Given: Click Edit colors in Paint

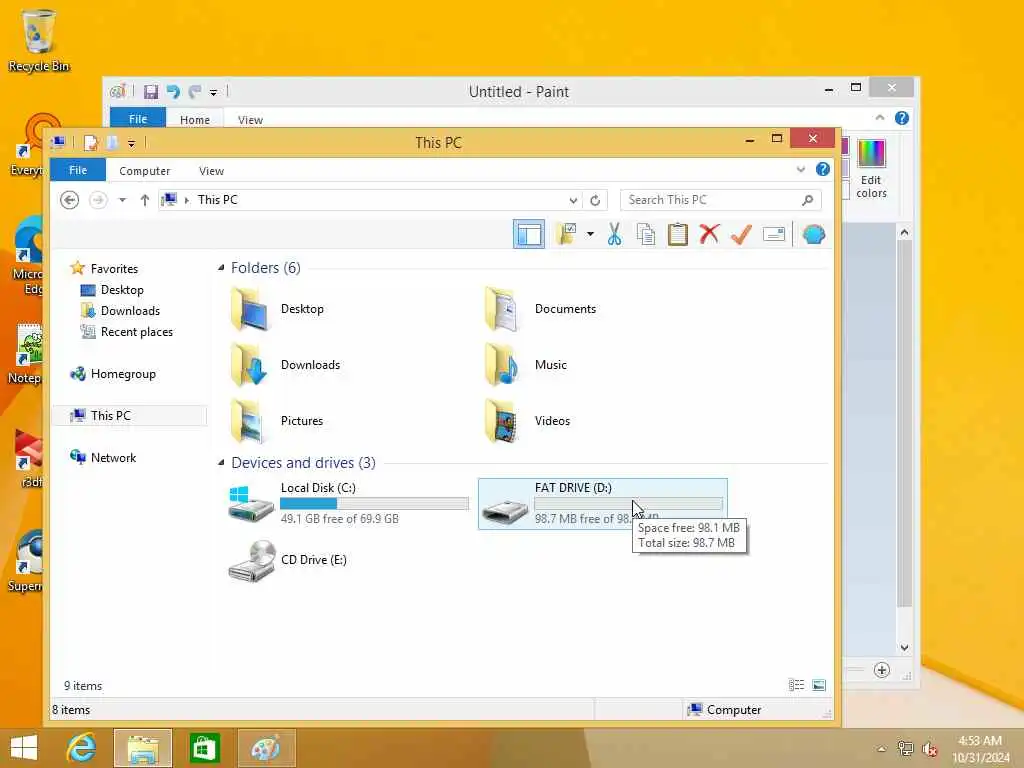Looking at the screenshot, I should point(871,168).
